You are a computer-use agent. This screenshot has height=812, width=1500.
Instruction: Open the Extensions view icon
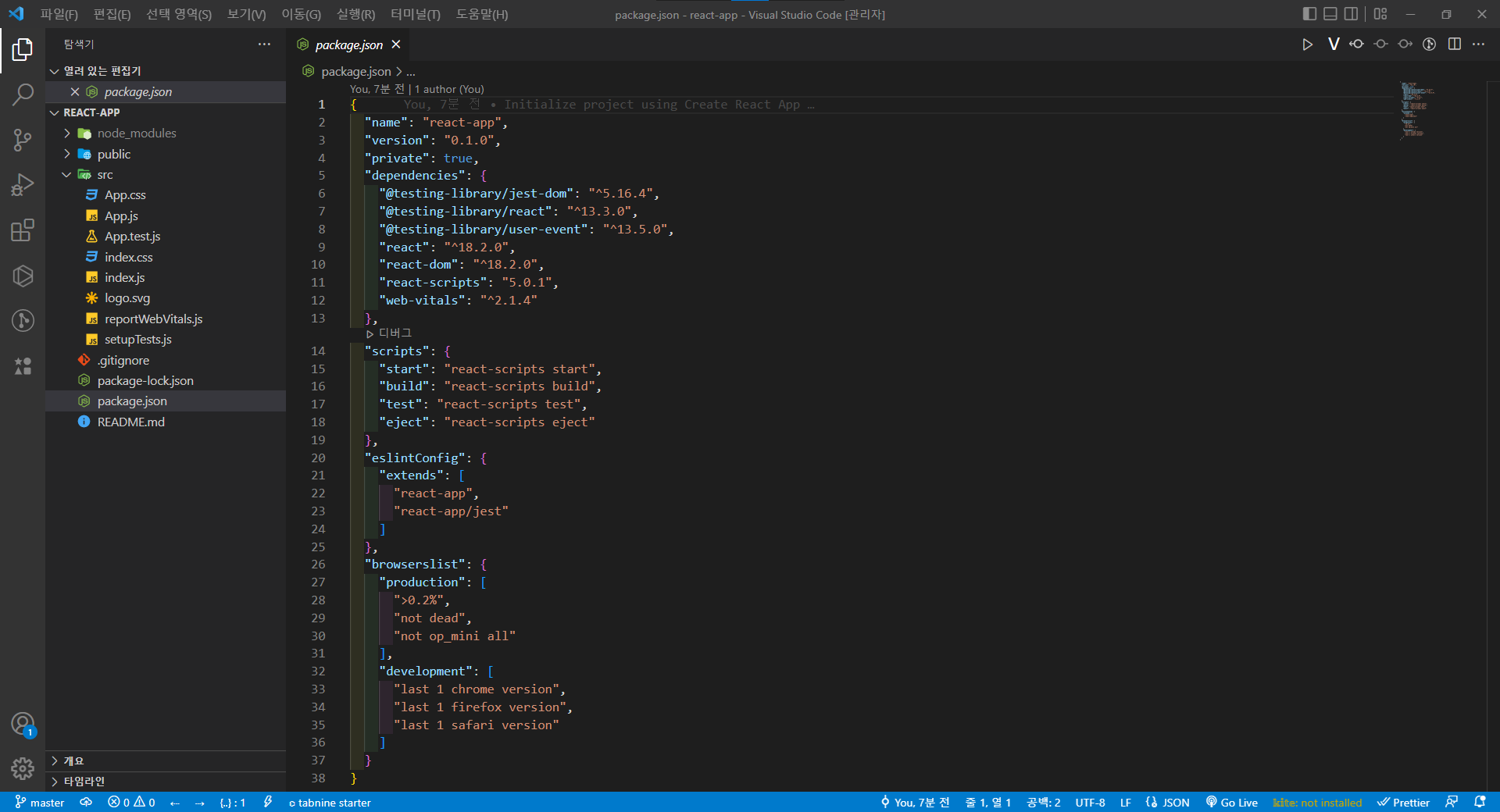pos(23,230)
